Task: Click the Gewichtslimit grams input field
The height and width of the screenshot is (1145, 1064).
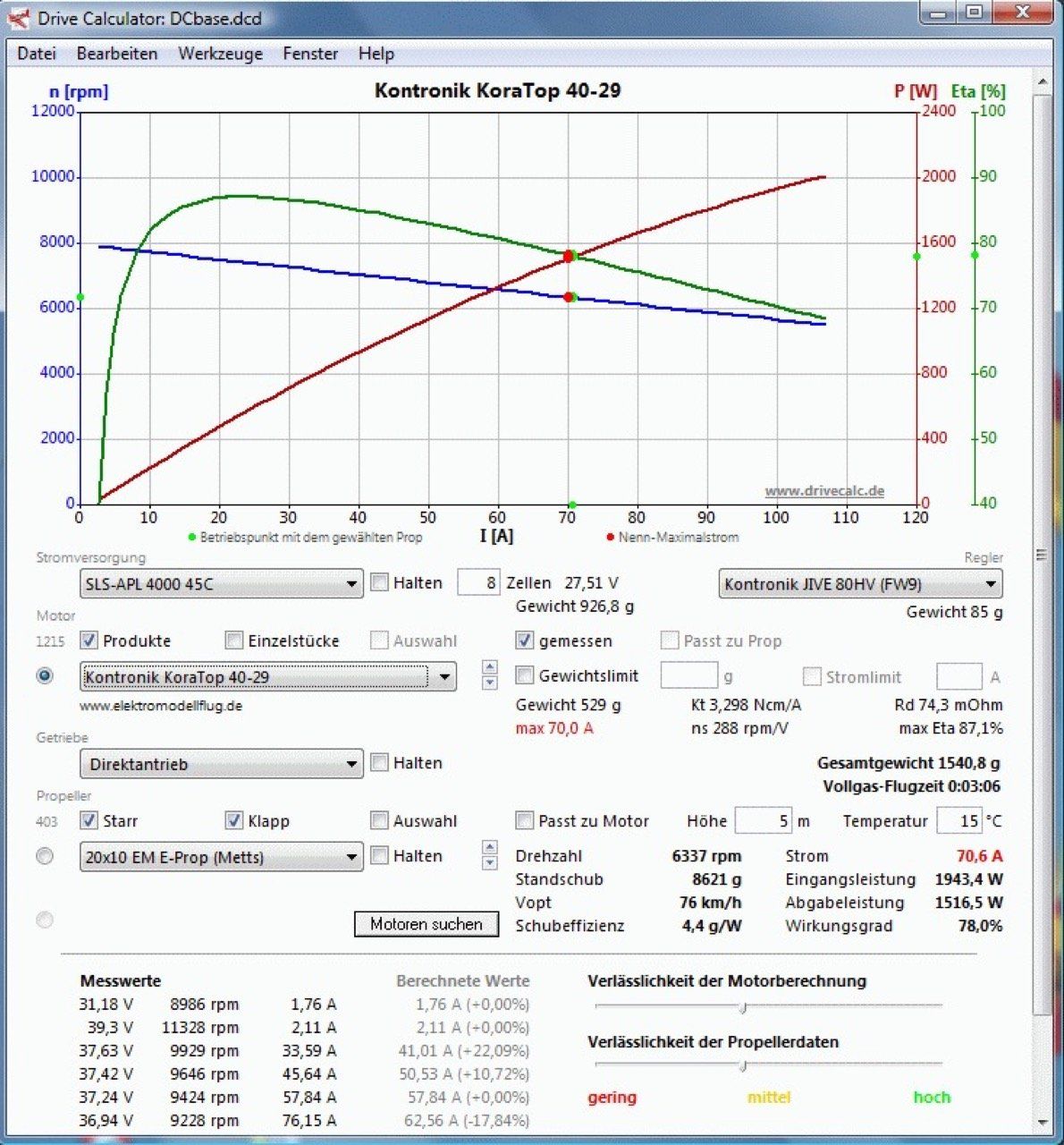Action: [688, 675]
